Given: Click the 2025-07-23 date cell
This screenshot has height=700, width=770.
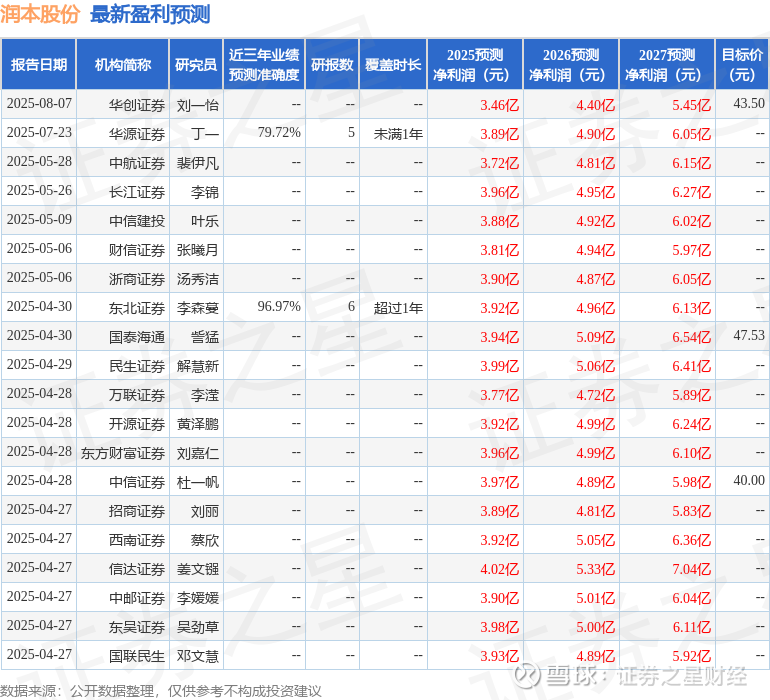Looking at the screenshot, I should 39,133.
